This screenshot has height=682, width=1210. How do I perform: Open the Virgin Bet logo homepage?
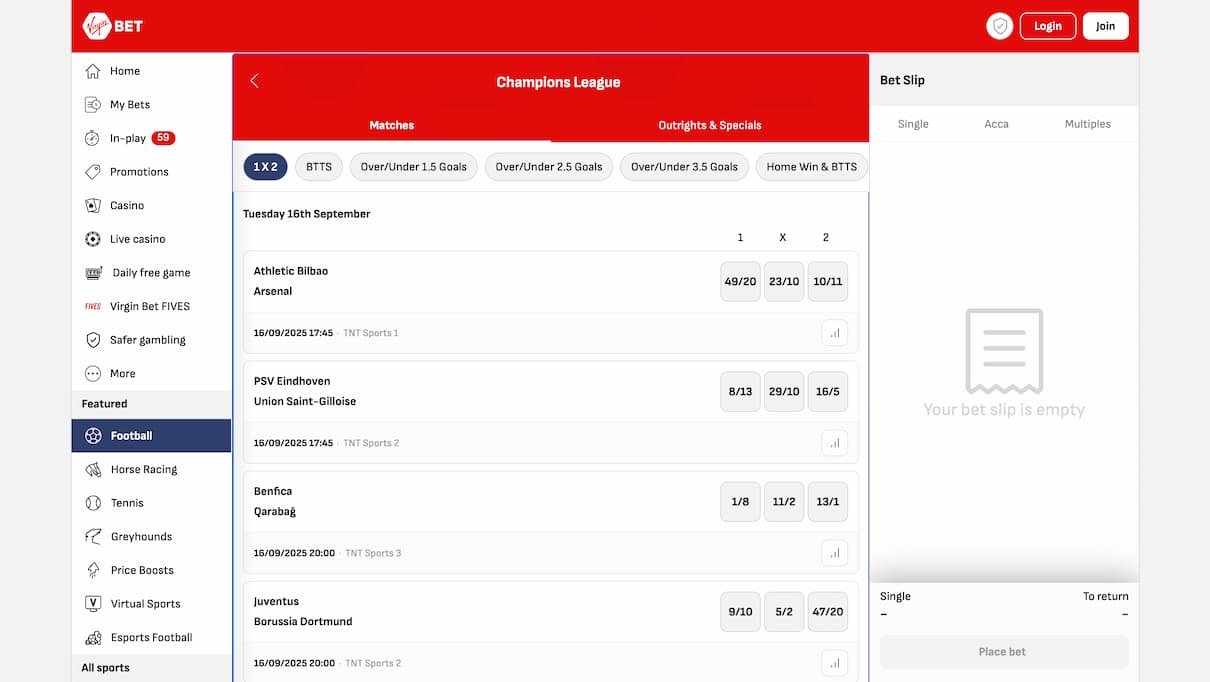click(x=112, y=25)
